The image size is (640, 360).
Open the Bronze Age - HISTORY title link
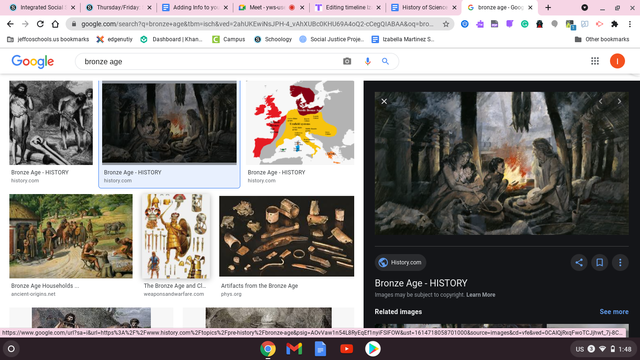tap(421, 283)
